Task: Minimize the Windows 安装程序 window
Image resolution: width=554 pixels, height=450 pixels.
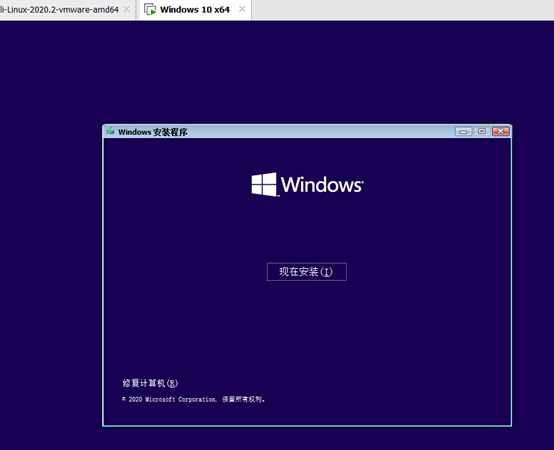Action: tap(464, 131)
